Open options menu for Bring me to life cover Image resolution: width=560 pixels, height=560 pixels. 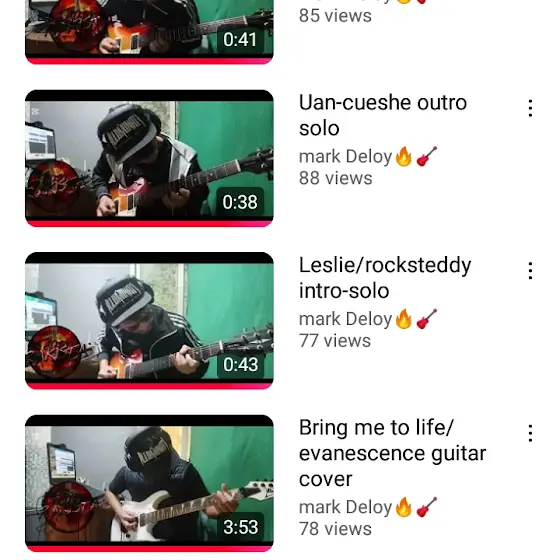[x=530, y=433]
